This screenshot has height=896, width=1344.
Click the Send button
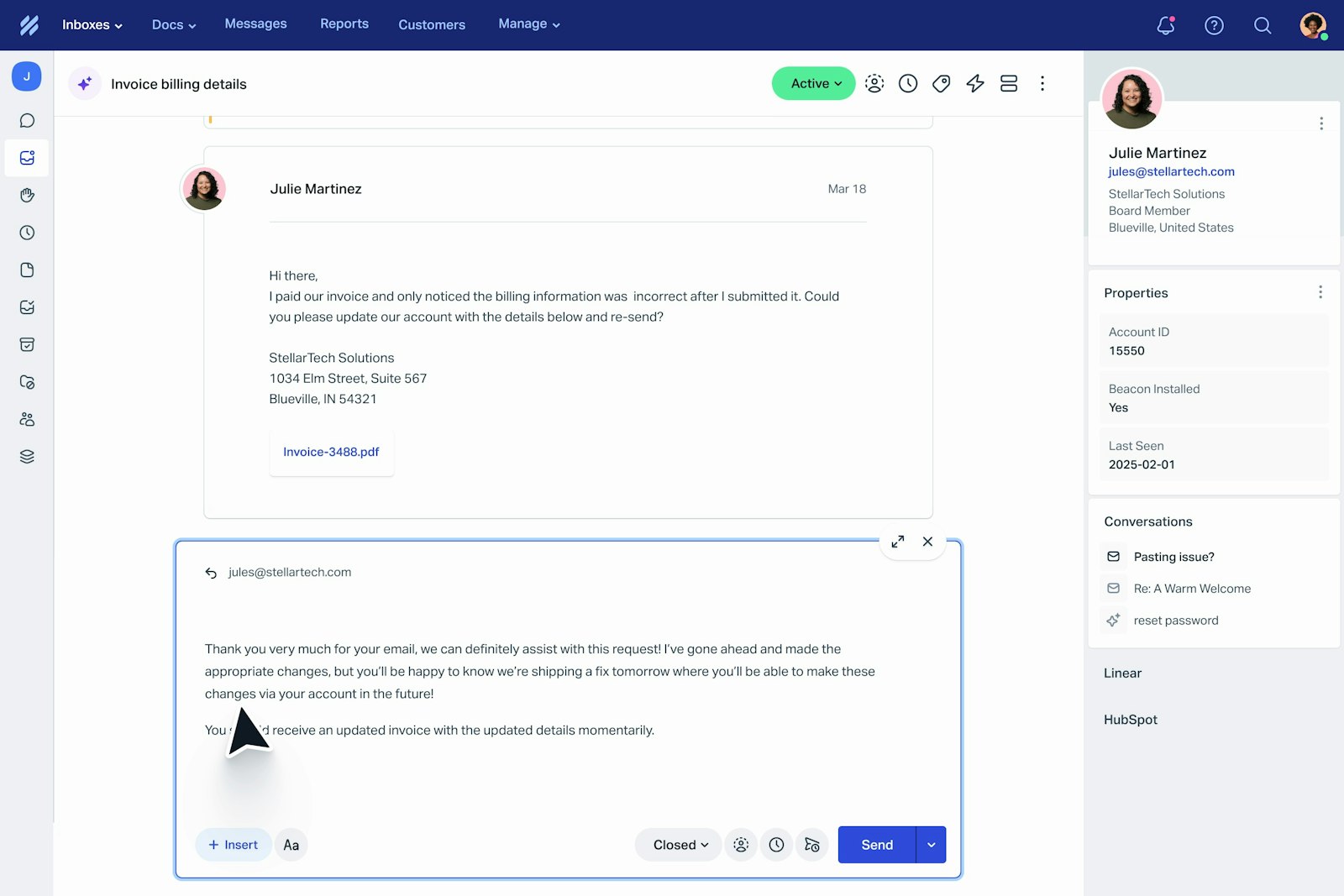875,845
